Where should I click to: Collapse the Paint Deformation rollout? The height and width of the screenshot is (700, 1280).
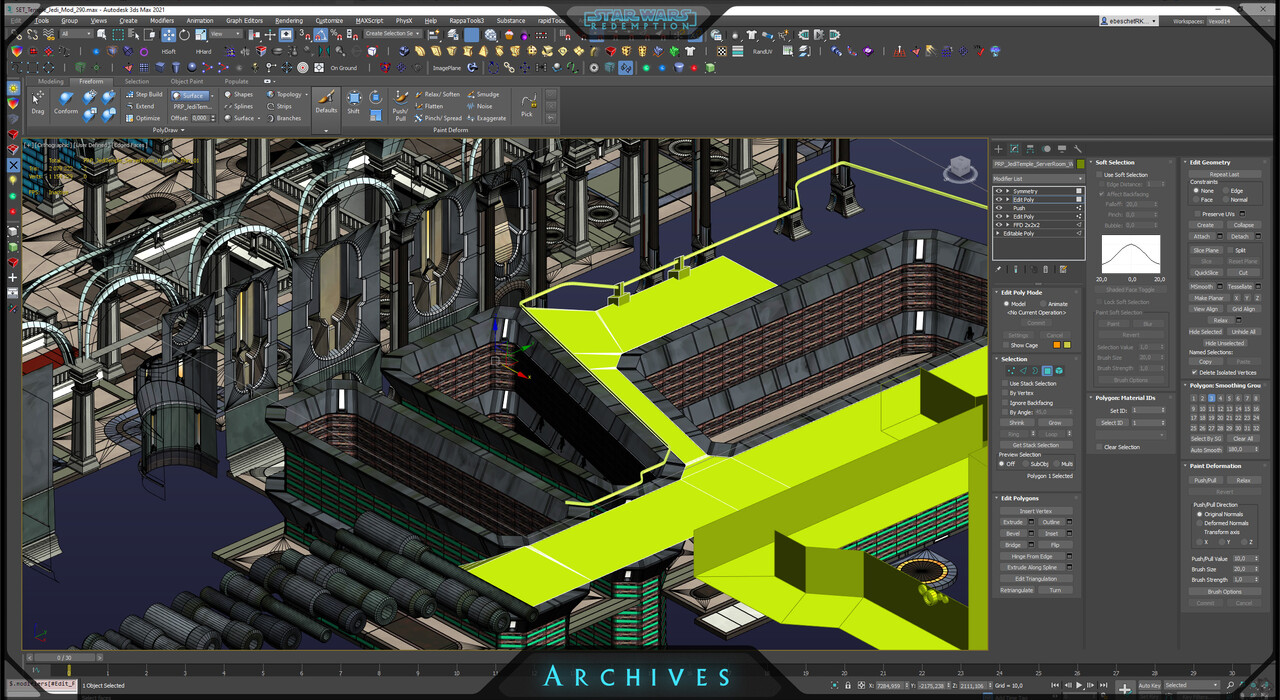coord(1215,466)
